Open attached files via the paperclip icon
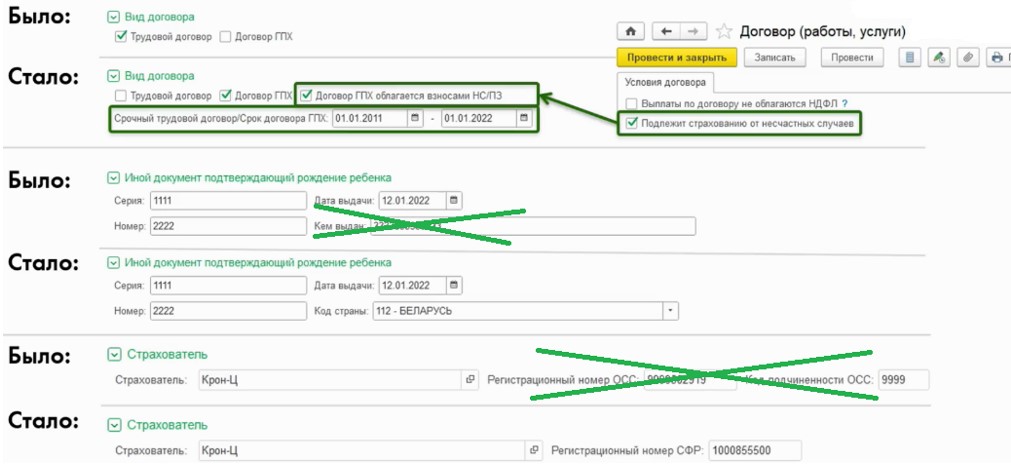The image size is (1011, 468). click(968, 57)
